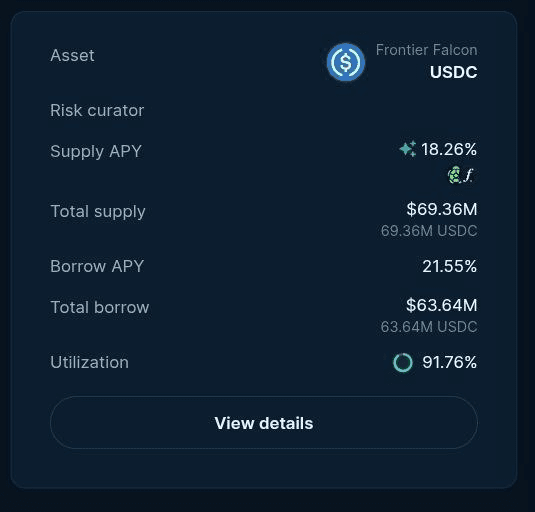Click the utilization ring indicator
This screenshot has width=535, height=512.
(403, 362)
